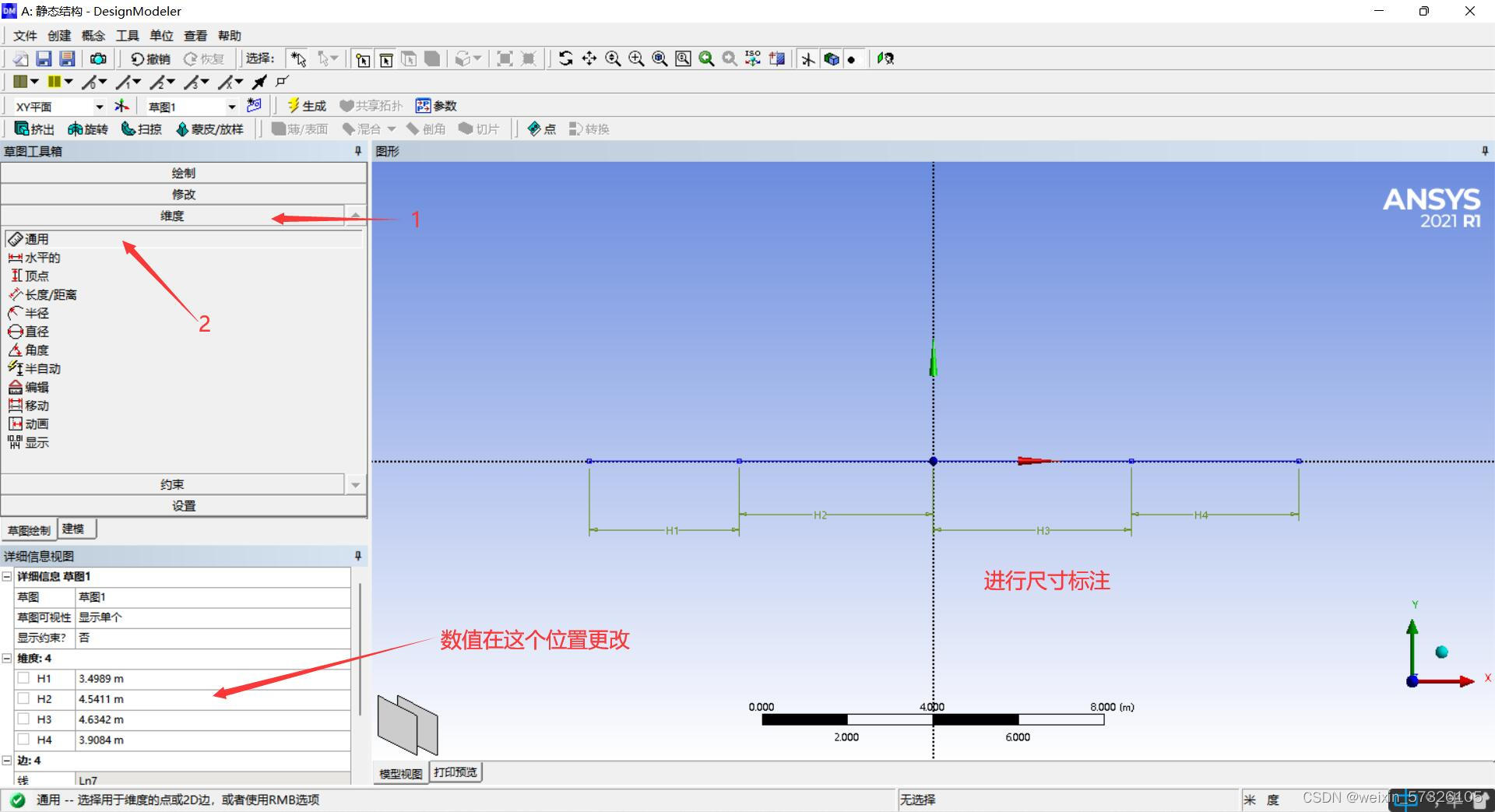
Task: Collapse the 详细信息 草图1 section
Action: click(7, 577)
